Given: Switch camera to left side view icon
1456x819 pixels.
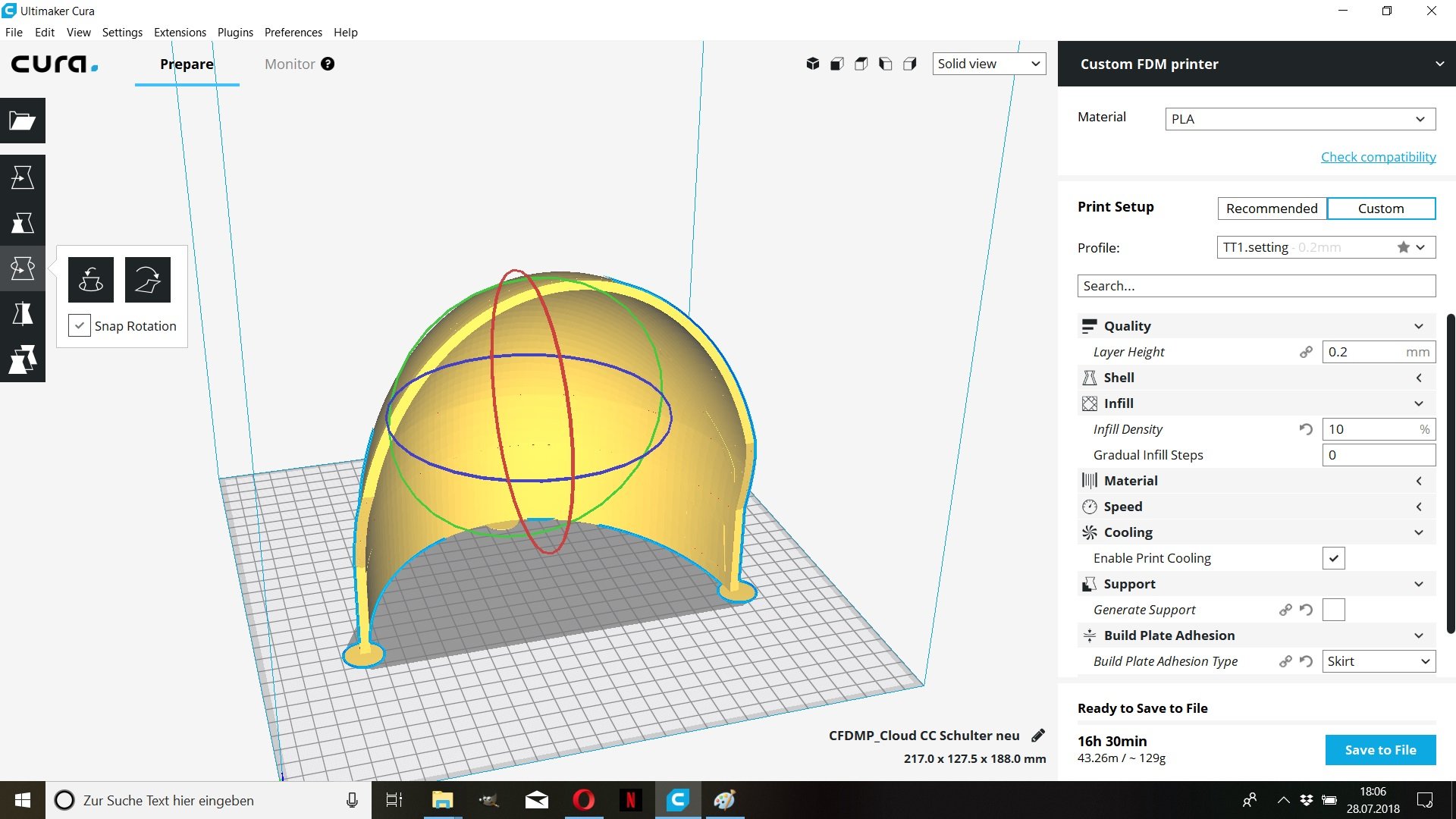Looking at the screenshot, I should [x=886, y=64].
